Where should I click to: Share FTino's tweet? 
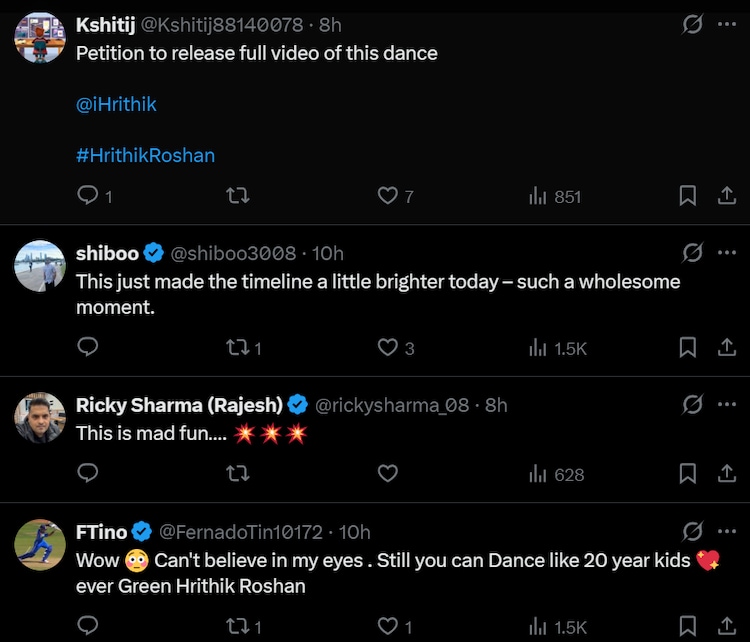pos(727,627)
